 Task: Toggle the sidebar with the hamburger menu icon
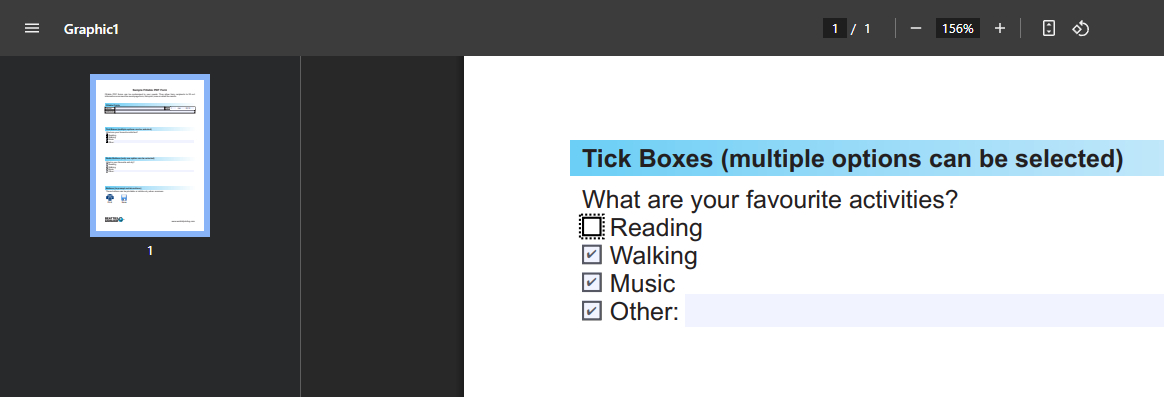(32, 28)
